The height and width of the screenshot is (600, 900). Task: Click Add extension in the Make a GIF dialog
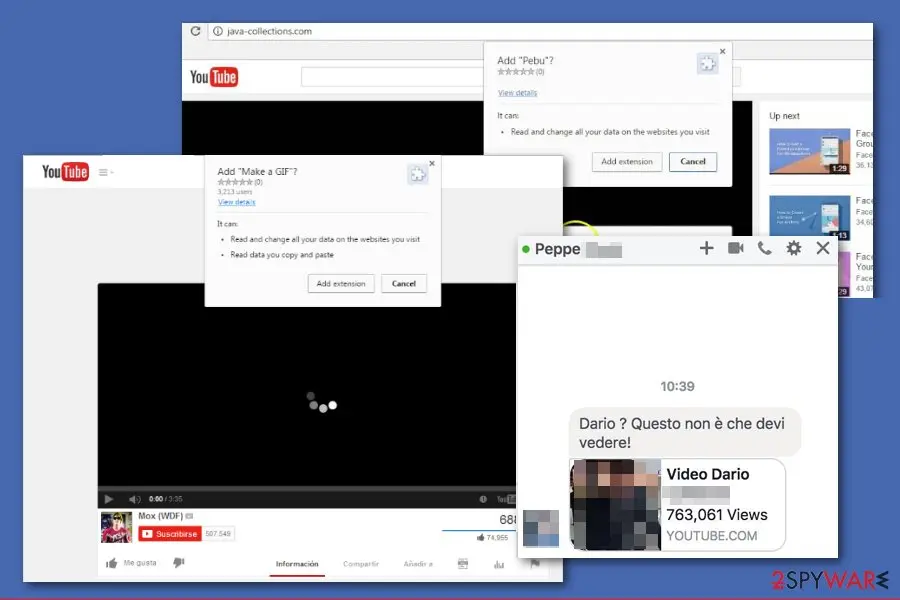[341, 284]
